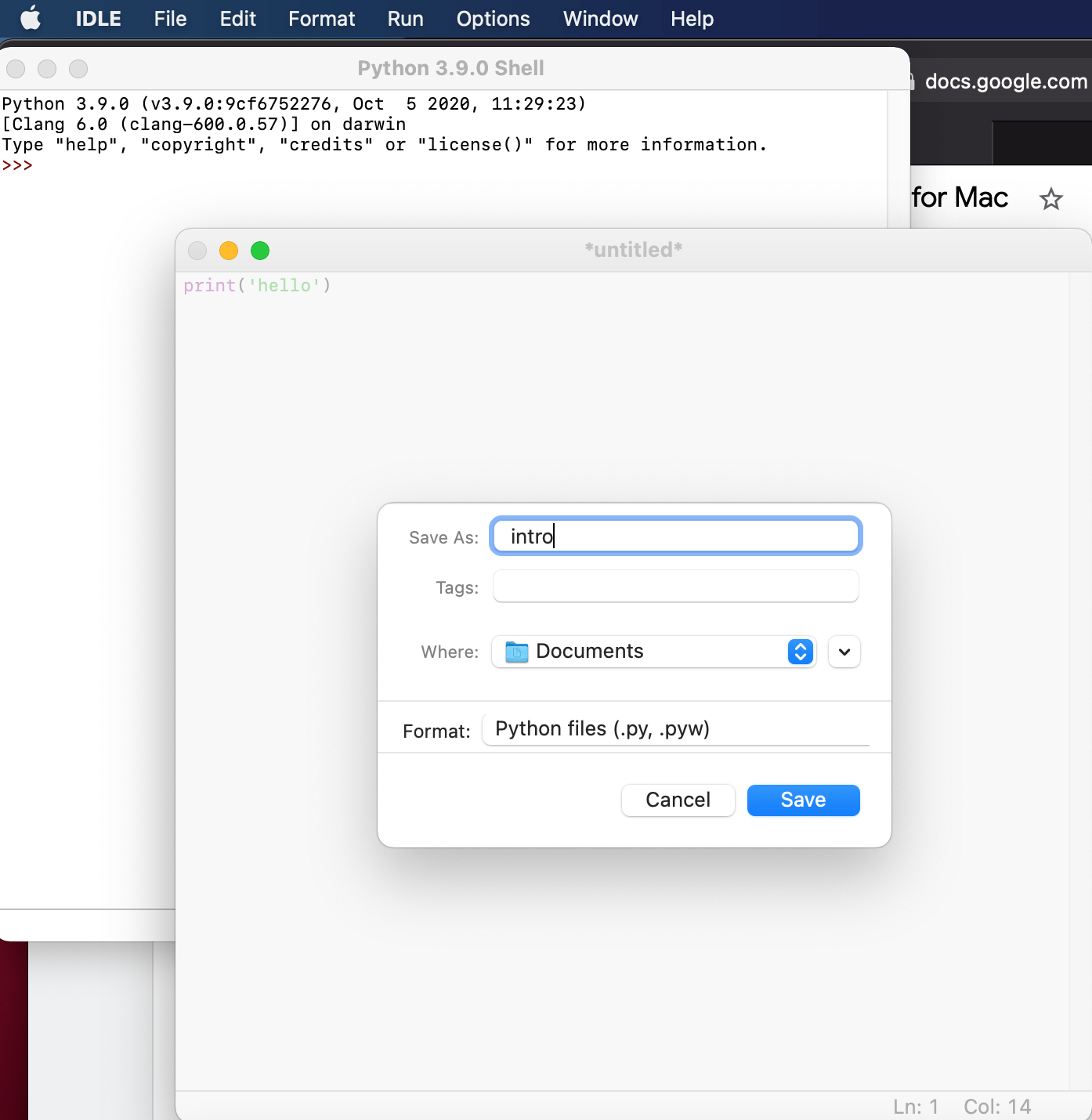
Task: Open the Help menu
Action: (x=692, y=19)
